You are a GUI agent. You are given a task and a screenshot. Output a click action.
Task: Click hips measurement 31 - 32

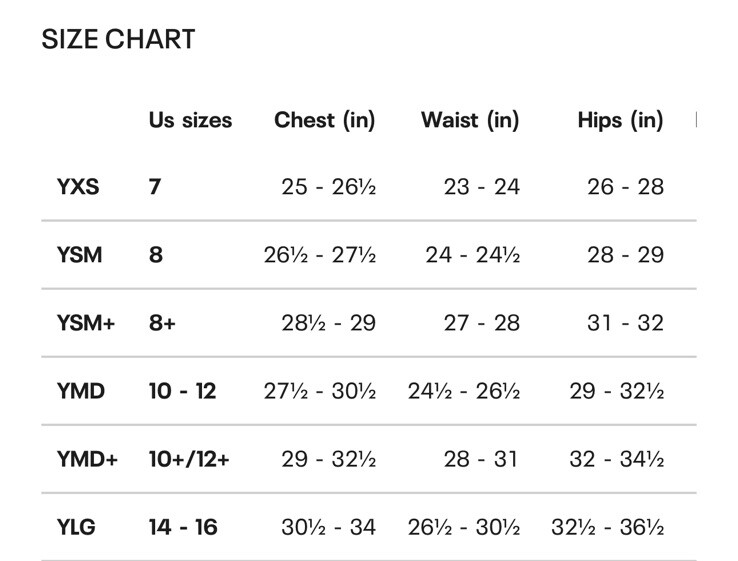click(626, 323)
